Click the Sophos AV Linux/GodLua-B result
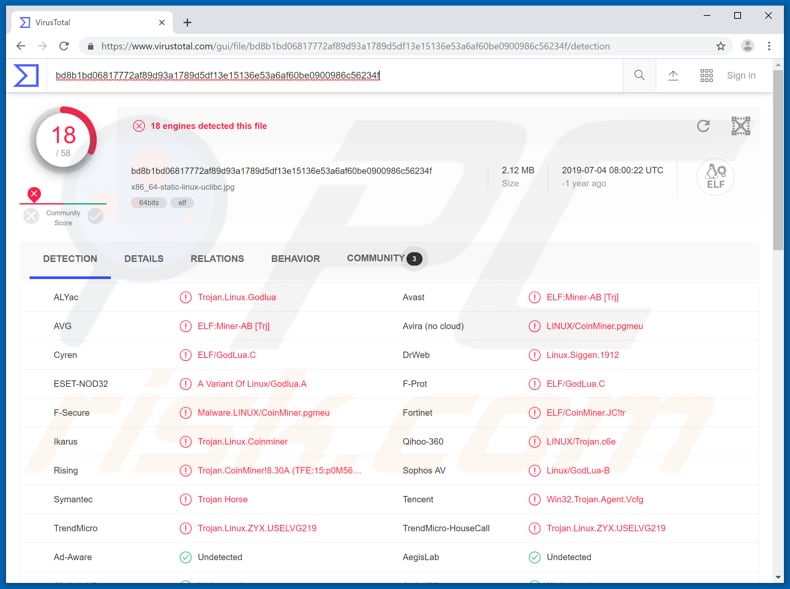This screenshot has height=589, width=790. click(578, 471)
